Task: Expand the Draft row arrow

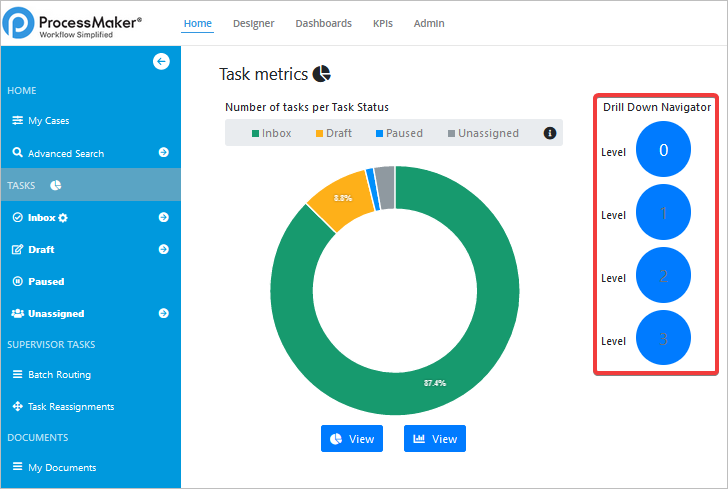Action: click(x=163, y=249)
